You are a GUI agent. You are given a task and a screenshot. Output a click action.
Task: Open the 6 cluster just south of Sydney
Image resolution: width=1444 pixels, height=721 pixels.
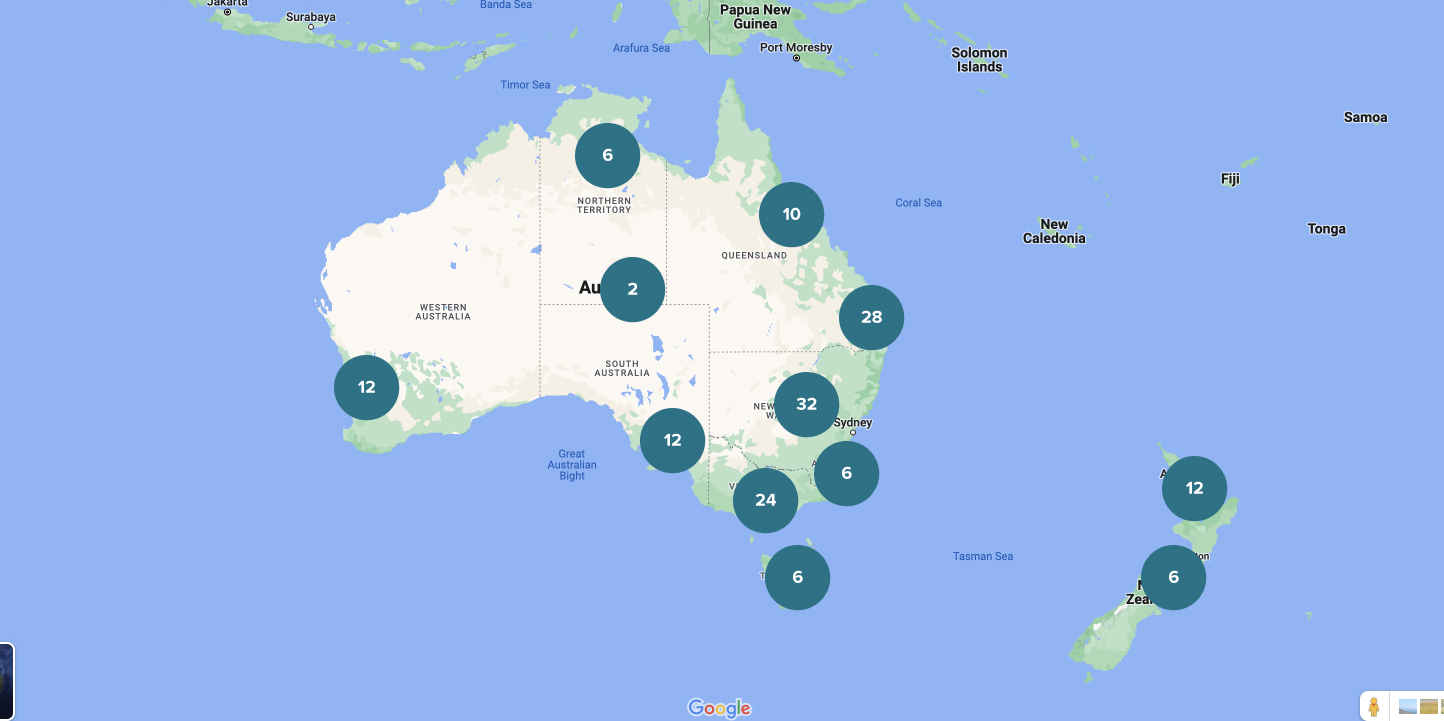(x=846, y=473)
